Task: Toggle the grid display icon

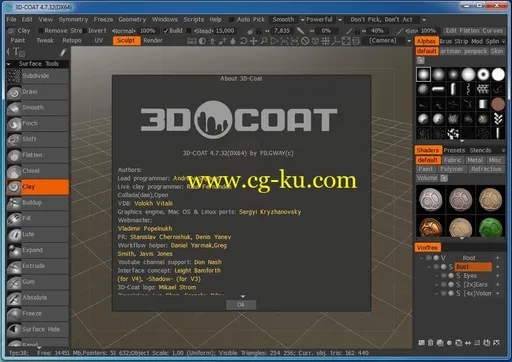Action: pos(325,41)
